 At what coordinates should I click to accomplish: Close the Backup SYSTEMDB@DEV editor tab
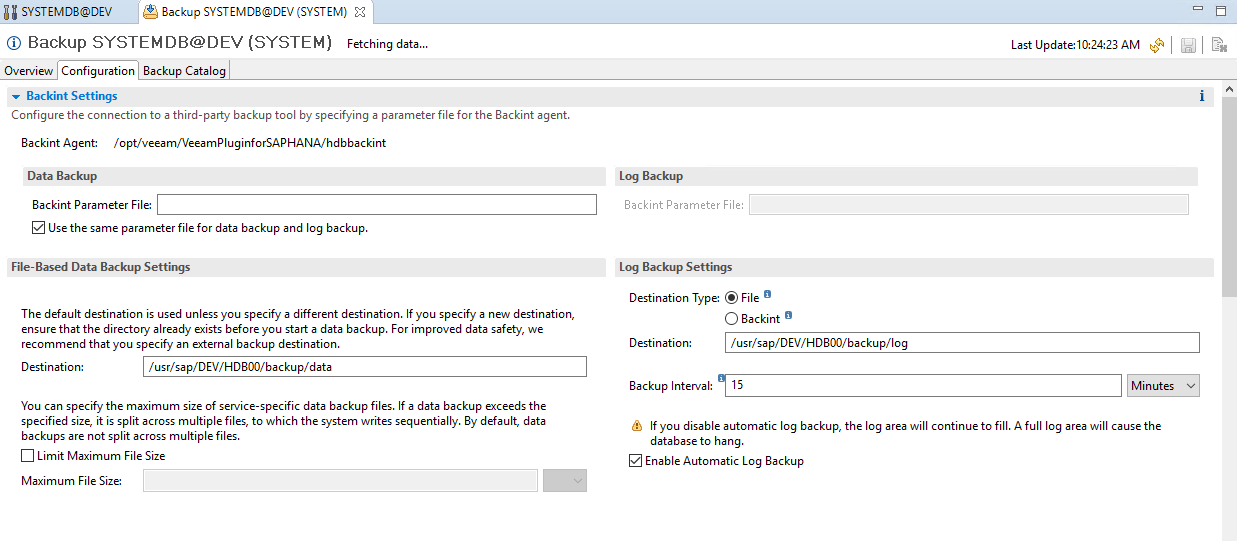tap(360, 12)
